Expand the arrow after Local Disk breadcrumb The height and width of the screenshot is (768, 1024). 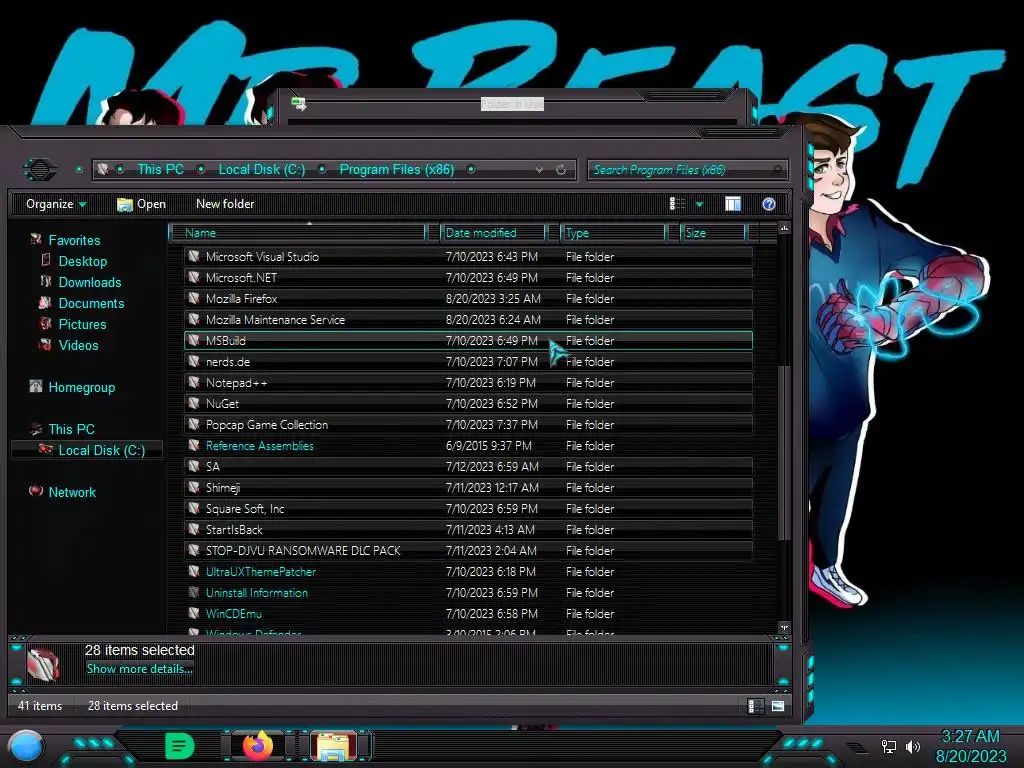(322, 170)
